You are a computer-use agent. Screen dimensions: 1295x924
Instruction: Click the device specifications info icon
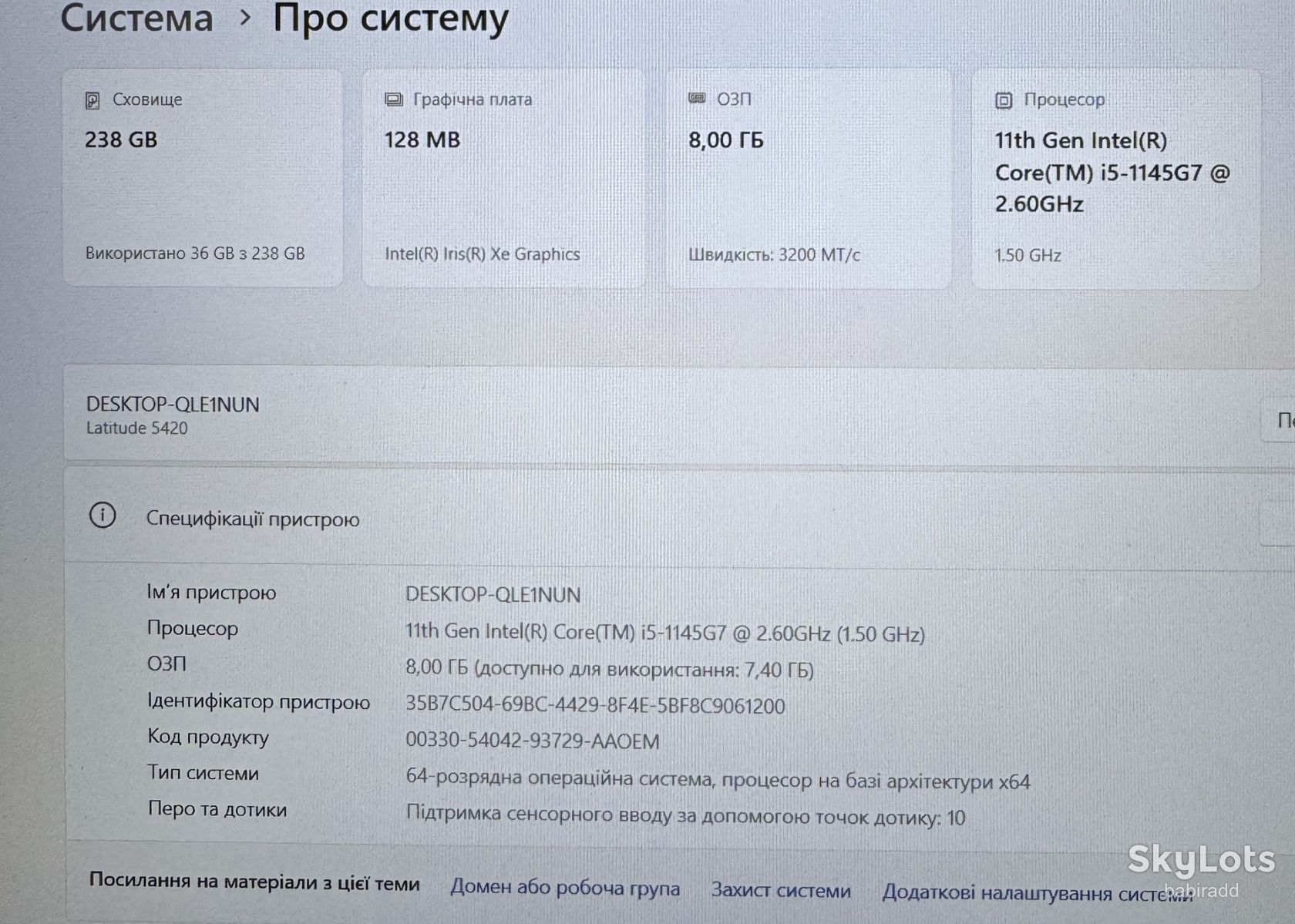pyautogui.click(x=103, y=515)
